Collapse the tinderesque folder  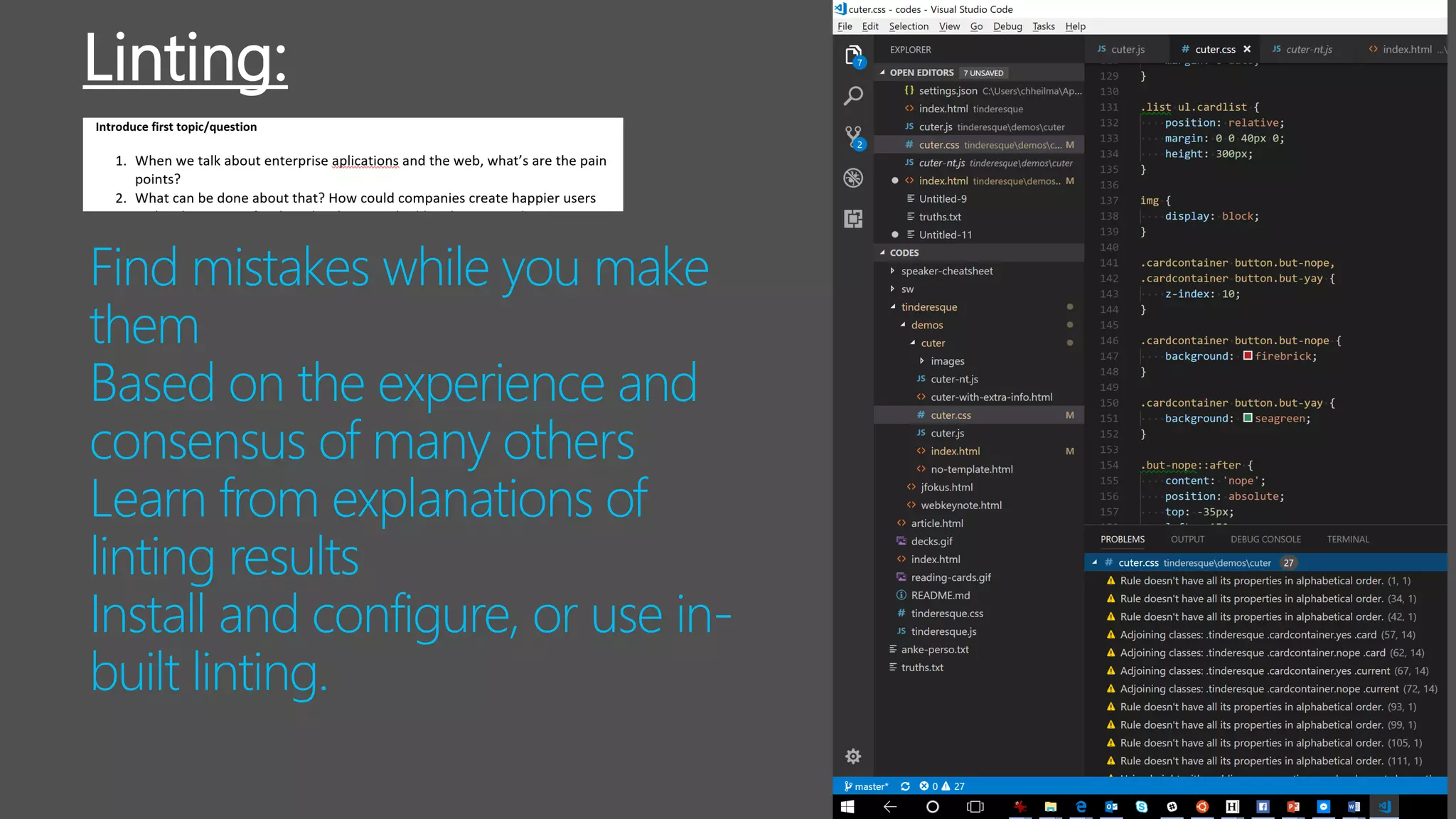893,306
